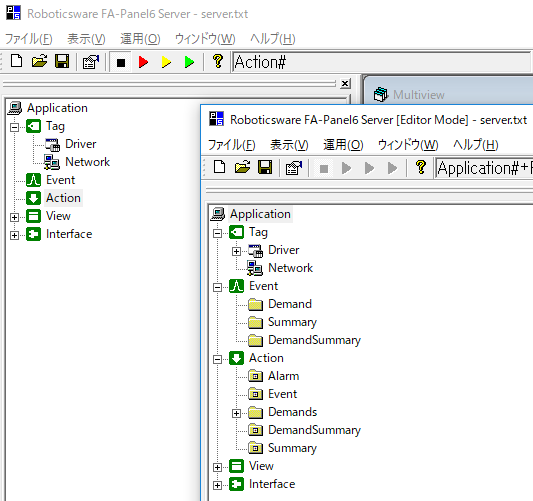Close the tree pane with X button
This screenshot has height=501, width=533.
[345, 83]
